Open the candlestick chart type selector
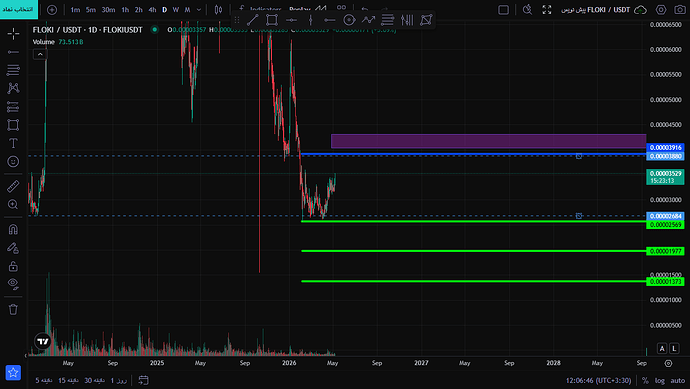690x389 pixels. [218, 10]
